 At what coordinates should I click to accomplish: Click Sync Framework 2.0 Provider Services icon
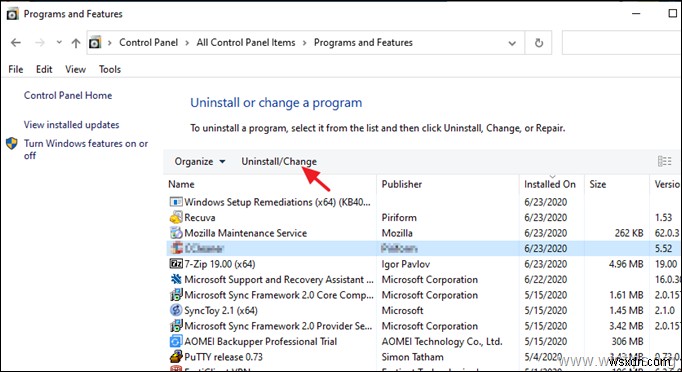(176, 326)
